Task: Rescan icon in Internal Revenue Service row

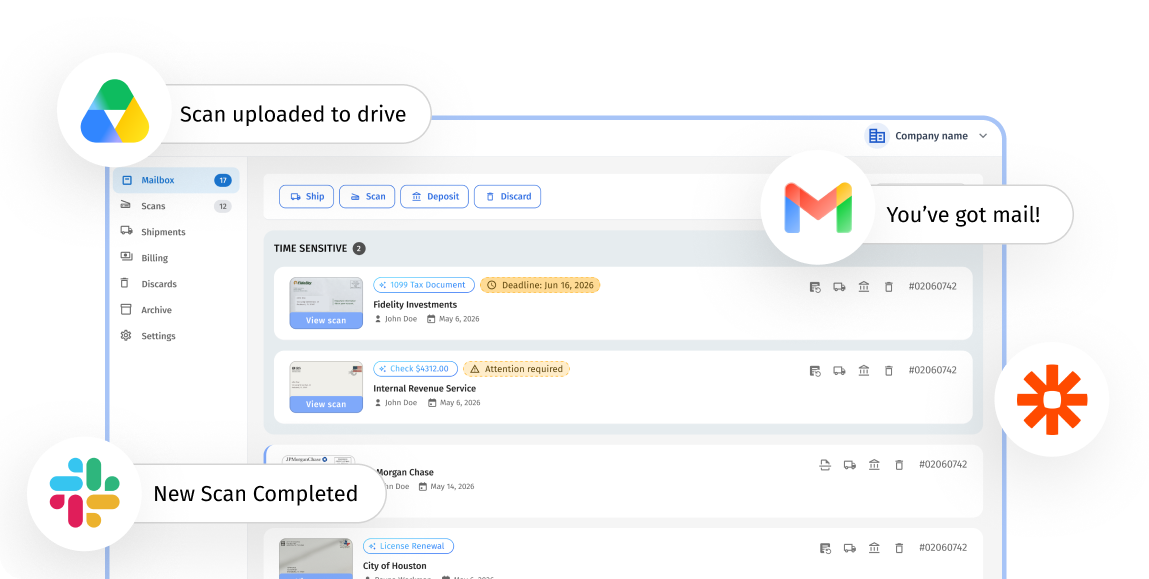Action: [815, 371]
